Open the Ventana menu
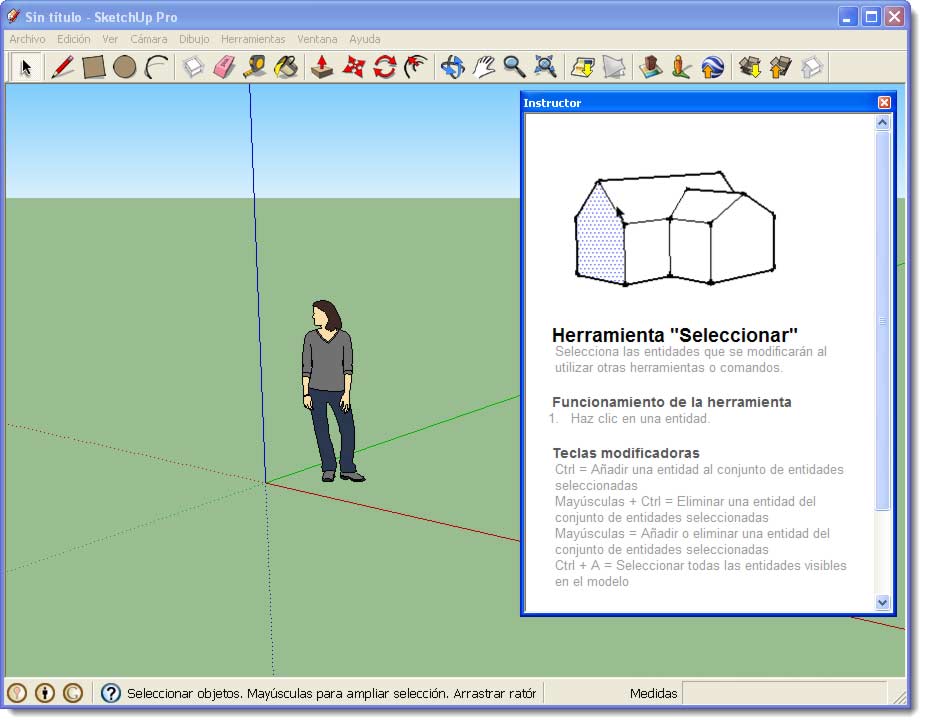Viewport: 926px width, 724px height. (317, 39)
